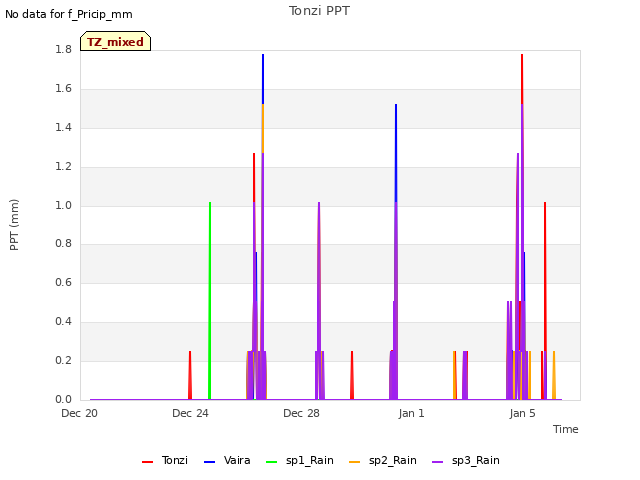Viewport: 640px width, 480px height.
Task: Click the 1.4 y-axis tick label
Action: coord(63,127)
